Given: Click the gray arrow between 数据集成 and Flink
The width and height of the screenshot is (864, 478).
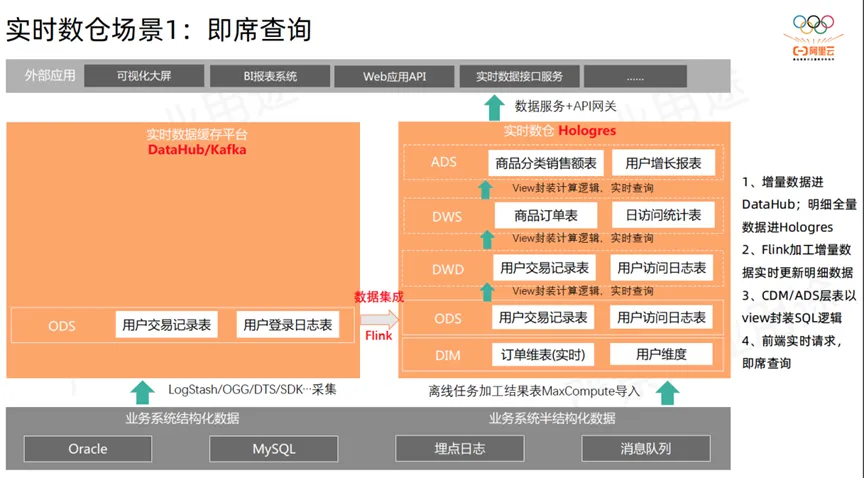Looking at the screenshot, I should coord(380,319).
